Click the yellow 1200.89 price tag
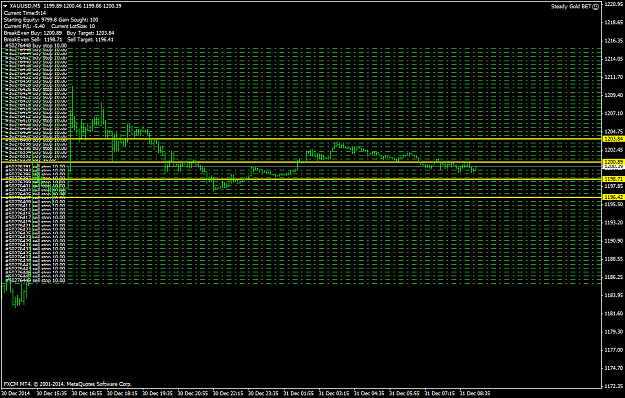This screenshot has height=398, width=625. coord(613,162)
